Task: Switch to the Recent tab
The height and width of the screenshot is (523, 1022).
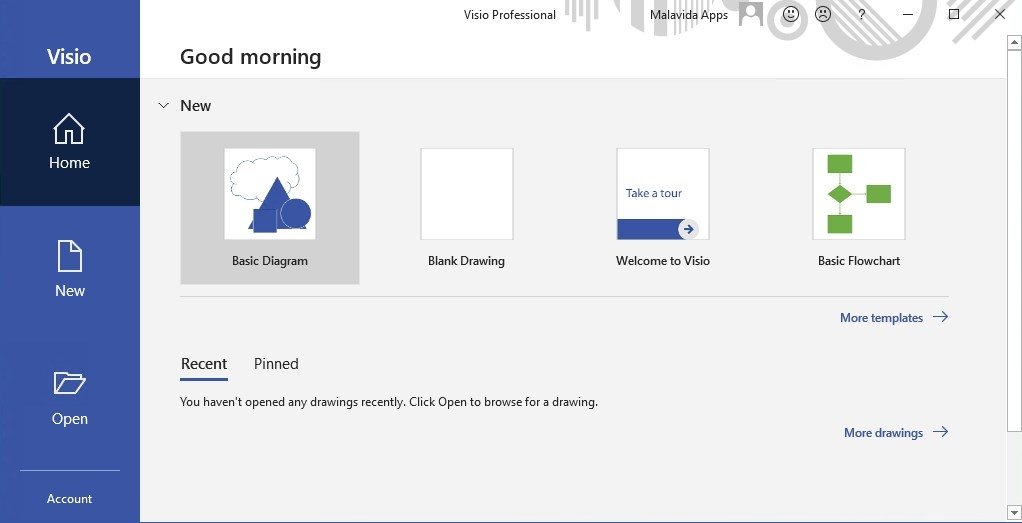Action: click(x=204, y=364)
